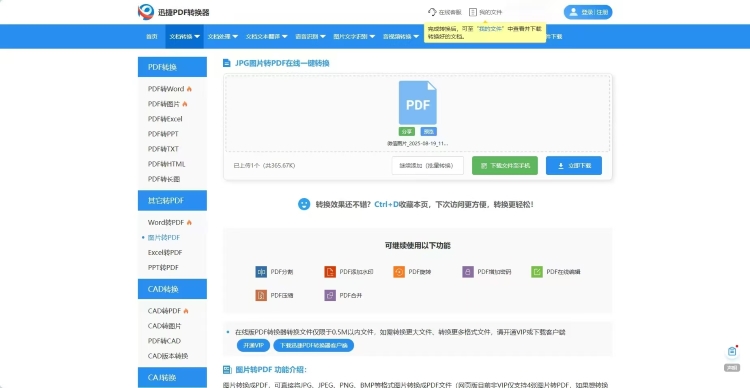Click the page title document icon
Viewport: 750px width, 388px height.
pos(227,63)
